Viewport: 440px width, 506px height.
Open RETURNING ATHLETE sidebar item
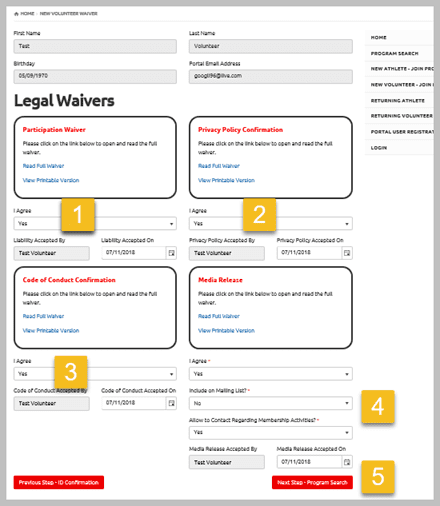[x=399, y=100]
